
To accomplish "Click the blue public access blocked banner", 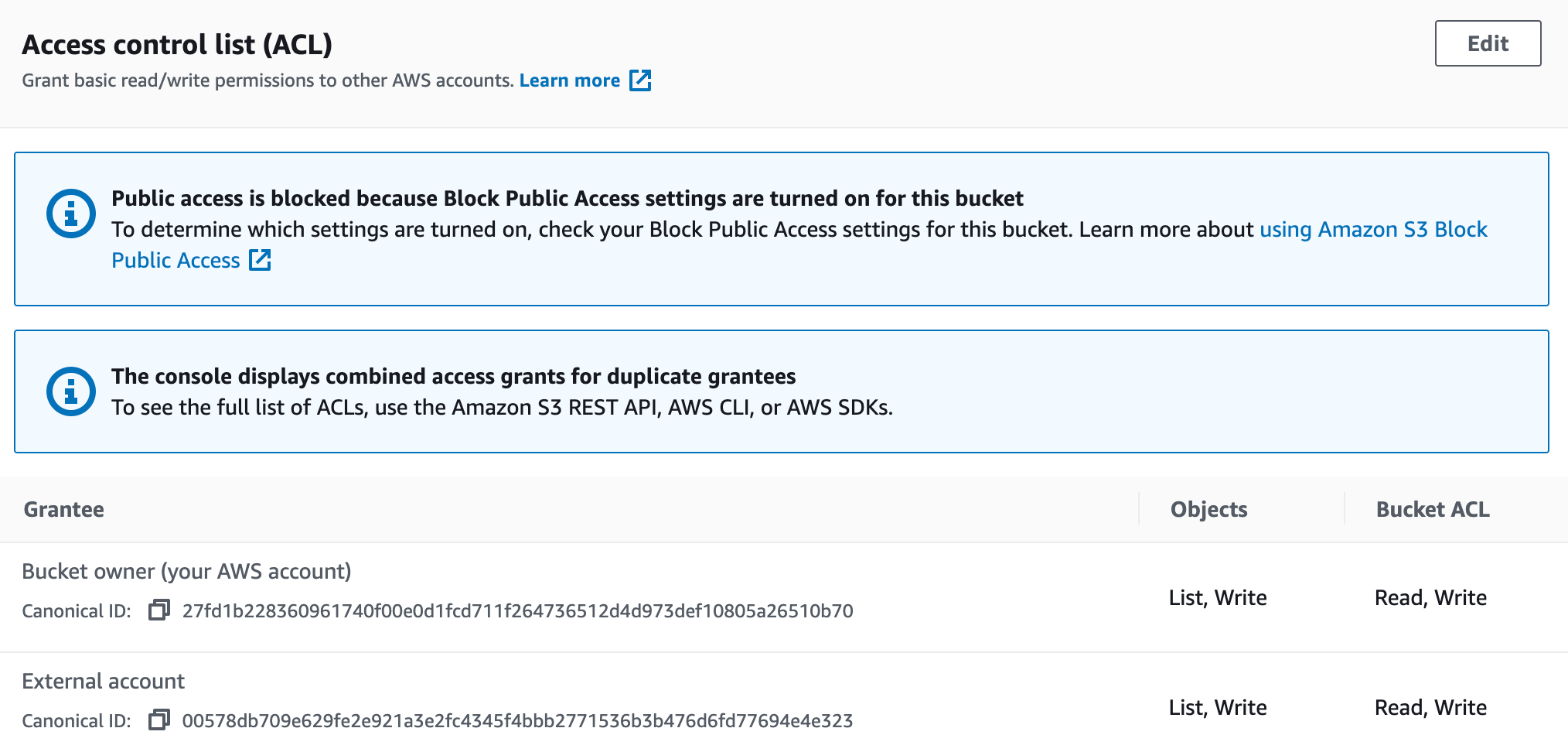I will 783,229.
